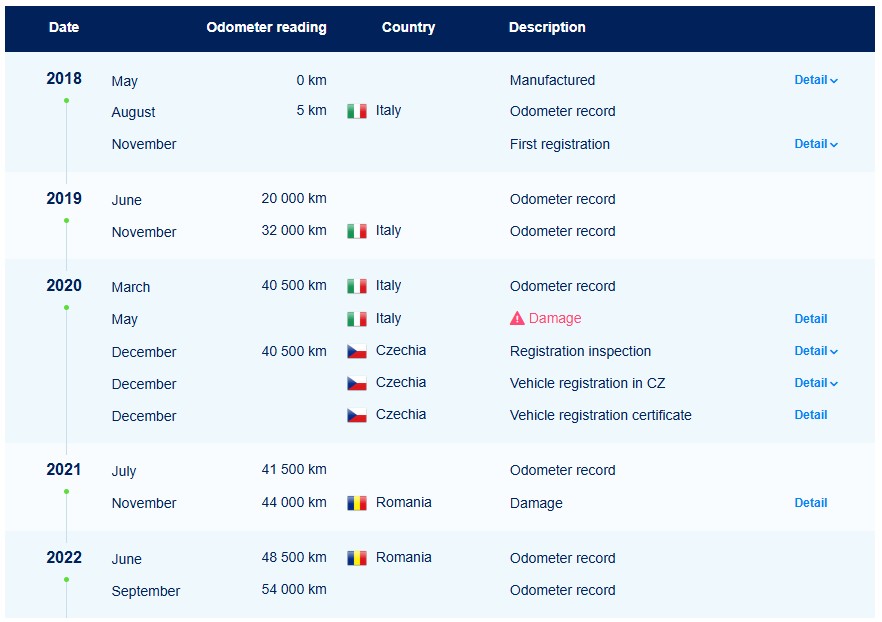The image size is (882, 622).
Task: Expand Detail for Registration inspection
Action: pos(816,351)
